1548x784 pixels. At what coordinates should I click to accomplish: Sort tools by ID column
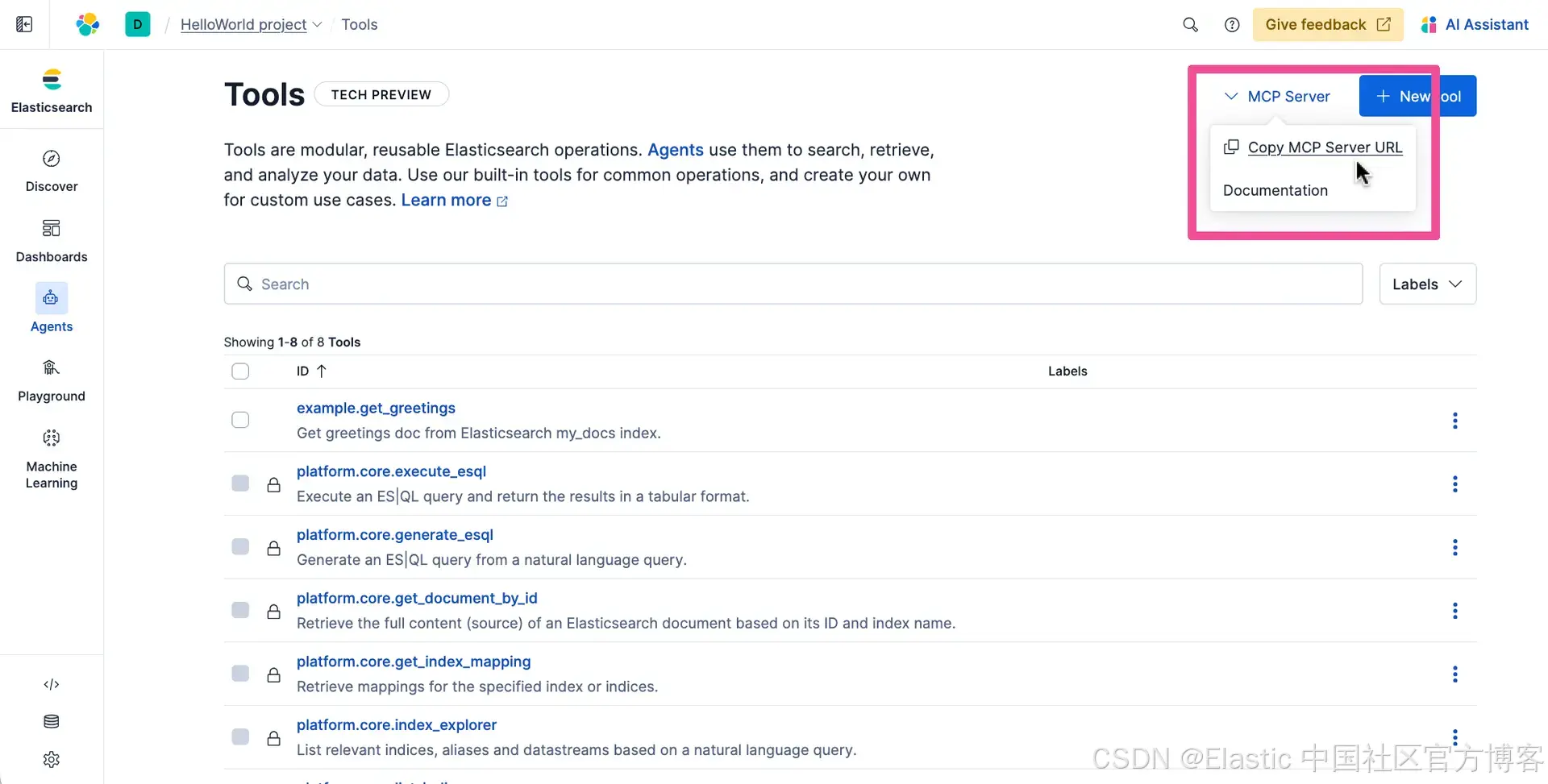click(x=311, y=371)
